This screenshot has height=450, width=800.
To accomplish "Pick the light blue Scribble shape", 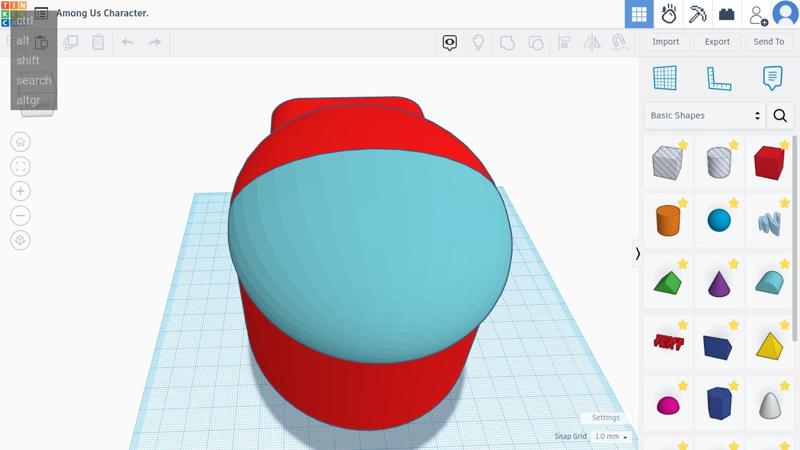I will click(769, 224).
